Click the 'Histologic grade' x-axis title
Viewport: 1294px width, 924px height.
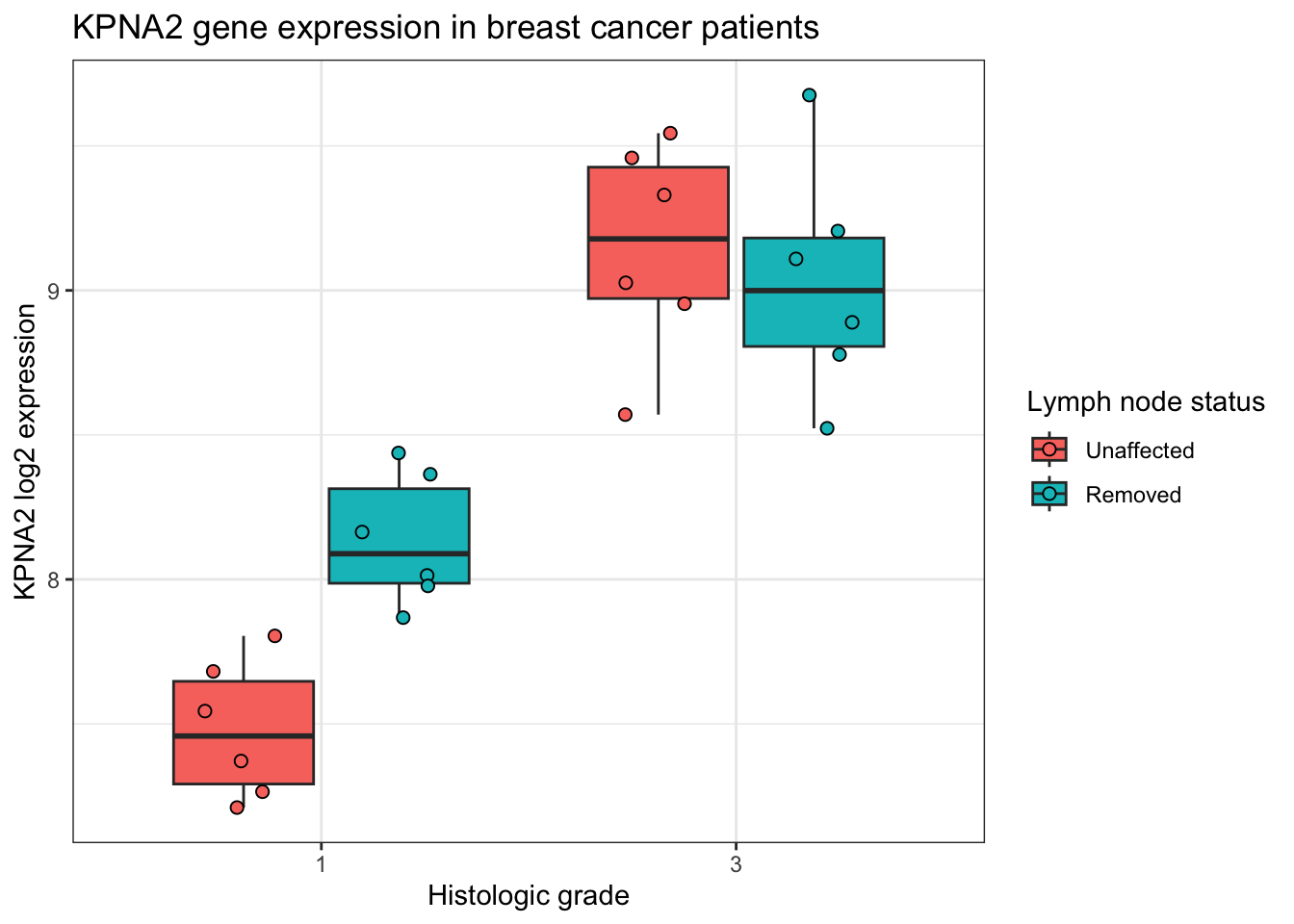click(528, 896)
